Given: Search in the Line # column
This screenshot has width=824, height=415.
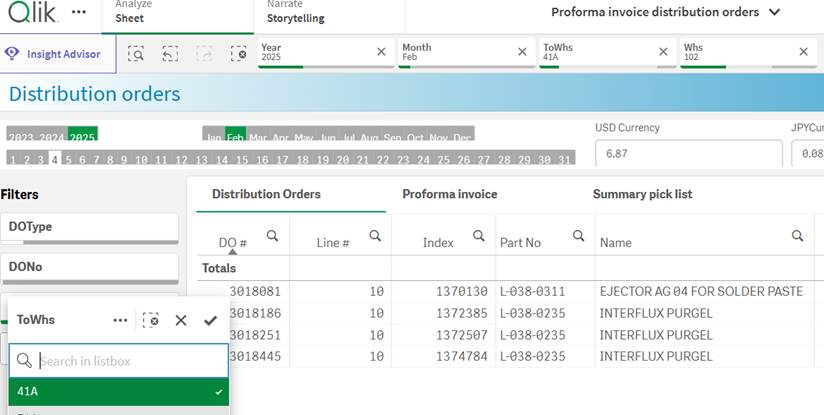Looking at the screenshot, I should [x=375, y=235].
